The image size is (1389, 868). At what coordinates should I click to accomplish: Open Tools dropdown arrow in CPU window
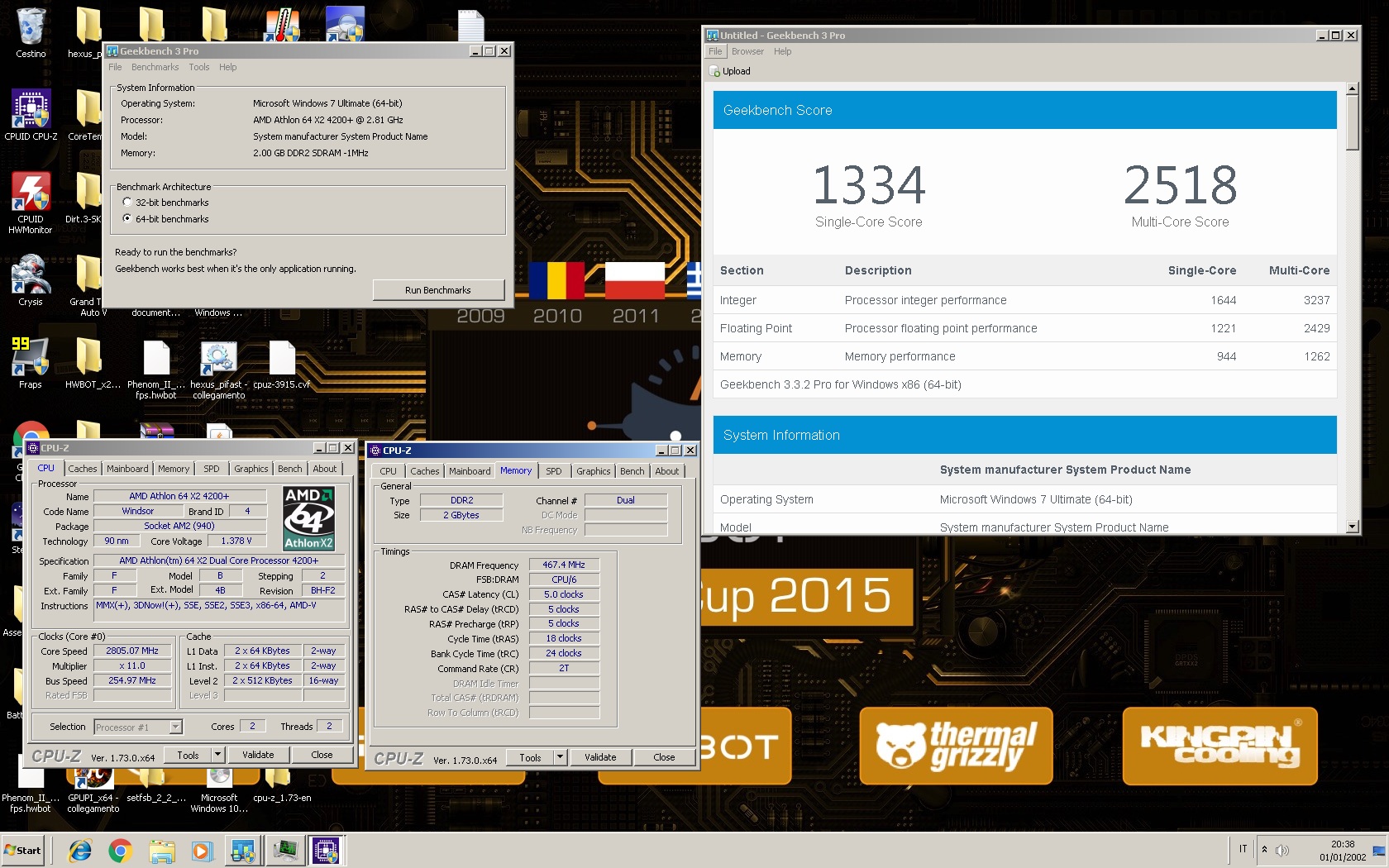tap(217, 755)
